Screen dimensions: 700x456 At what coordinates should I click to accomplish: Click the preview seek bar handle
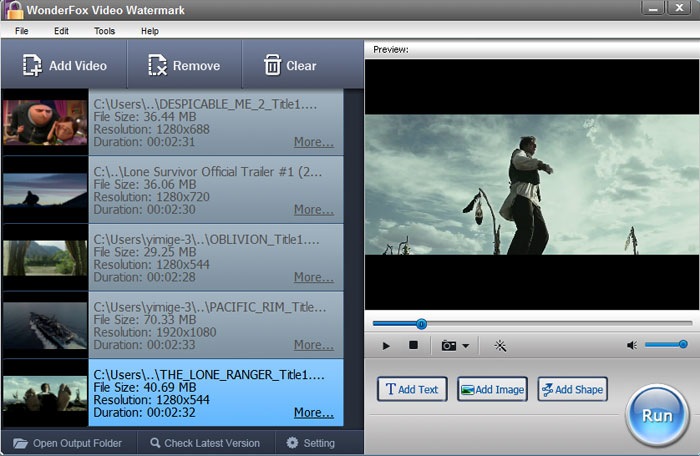[421, 324]
